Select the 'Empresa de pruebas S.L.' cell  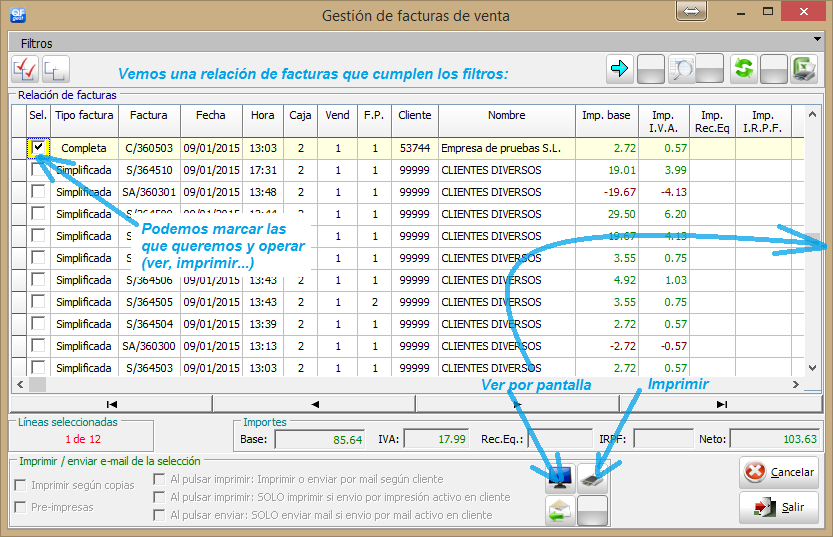(x=507, y=148)
